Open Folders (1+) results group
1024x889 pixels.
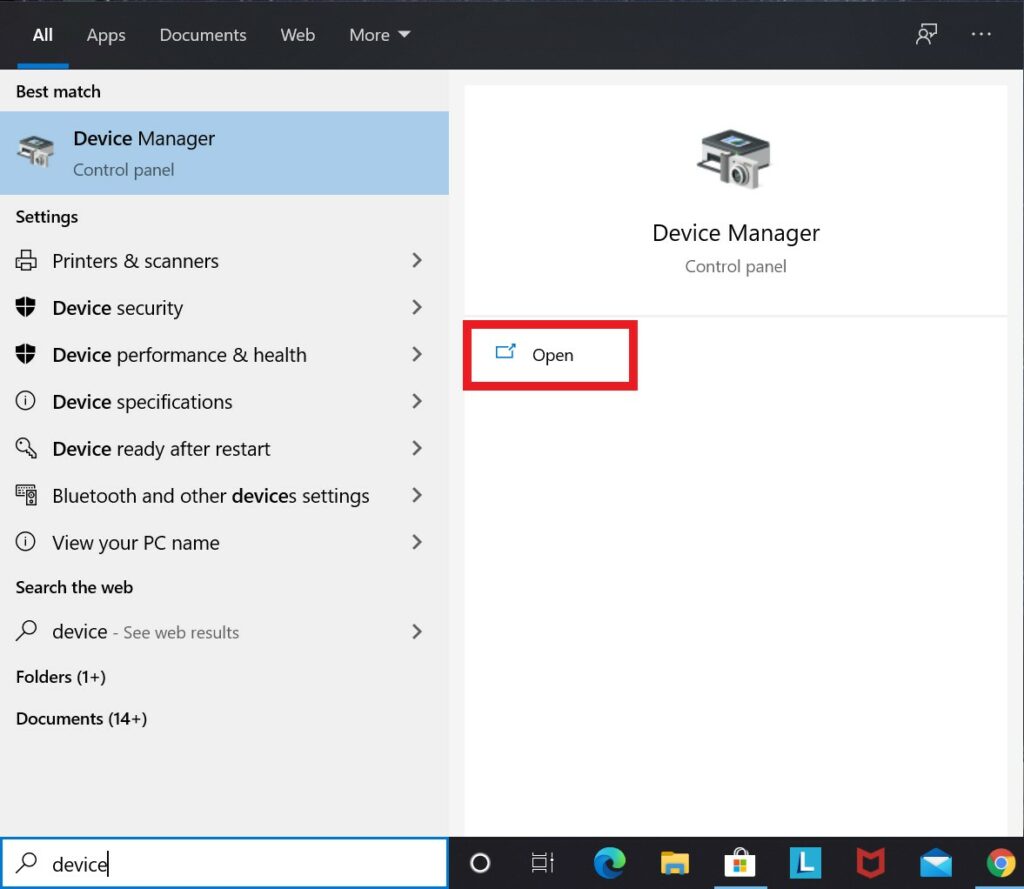[x=61, y=677]
